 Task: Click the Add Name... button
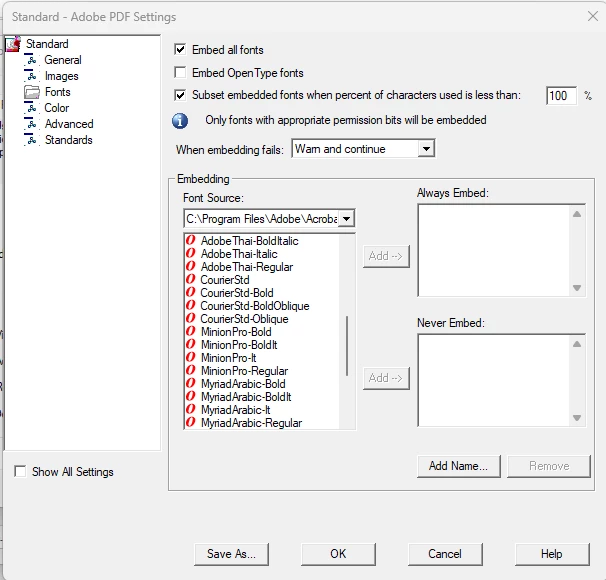click(x=459, y=466)
